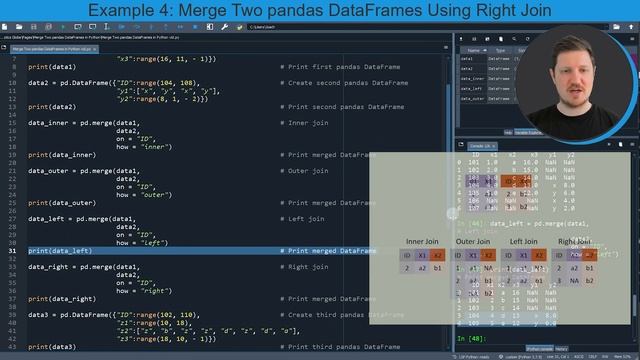Open the editor pane options menu
Screen dimensions: 640x360
point(446,48)
